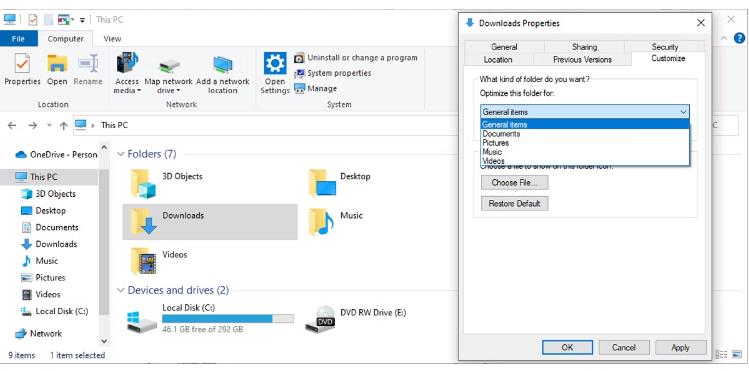This screenshot has width=749, height=371.
Task: Open the Previous Versions tab
Action: 582,60
